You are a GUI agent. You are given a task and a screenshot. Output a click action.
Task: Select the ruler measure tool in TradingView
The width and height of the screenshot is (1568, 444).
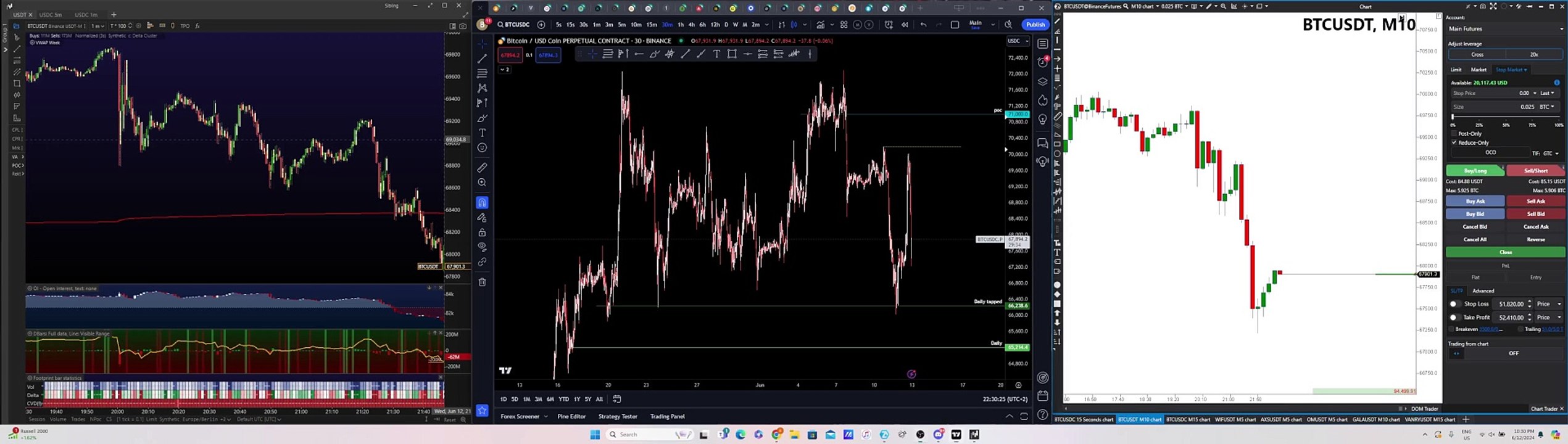(x=482, y=167)
